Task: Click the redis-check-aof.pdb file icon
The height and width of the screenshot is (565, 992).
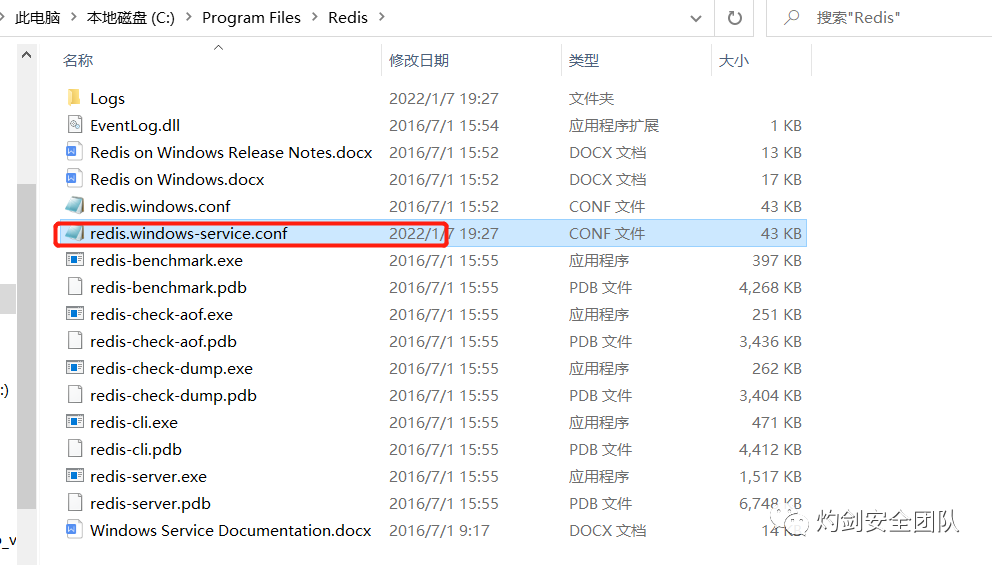Action: [75, 341]
